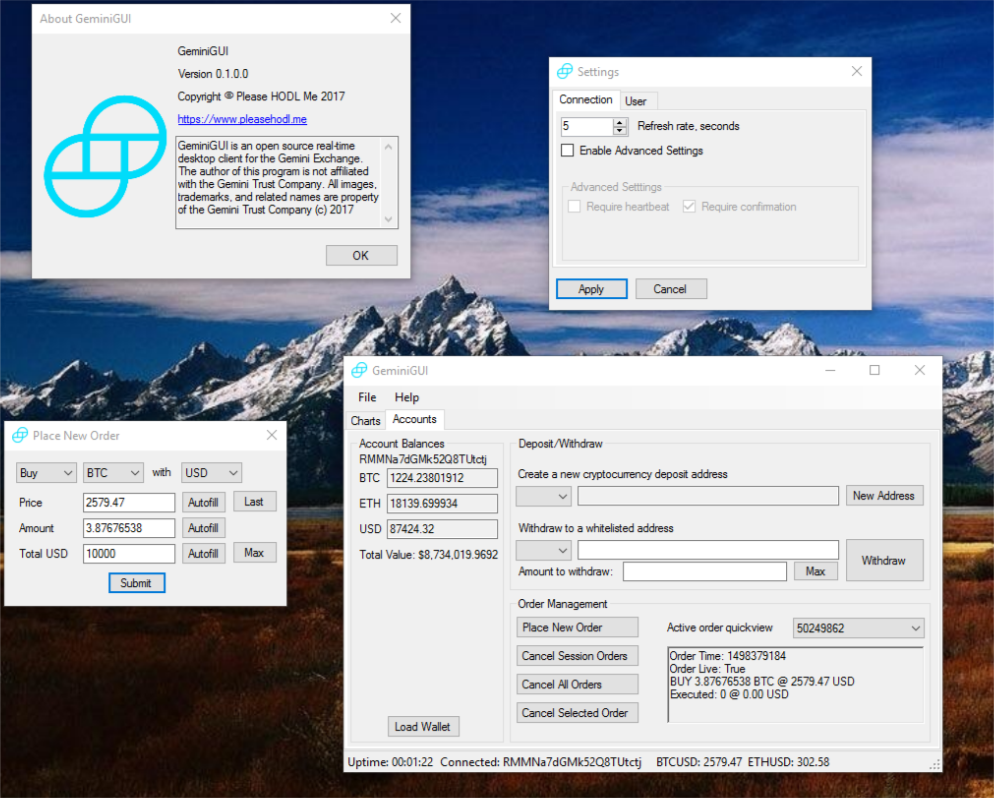Switch to Connection tab in Settings
This screenshot has height=798, width=994.
click(585, 100)
